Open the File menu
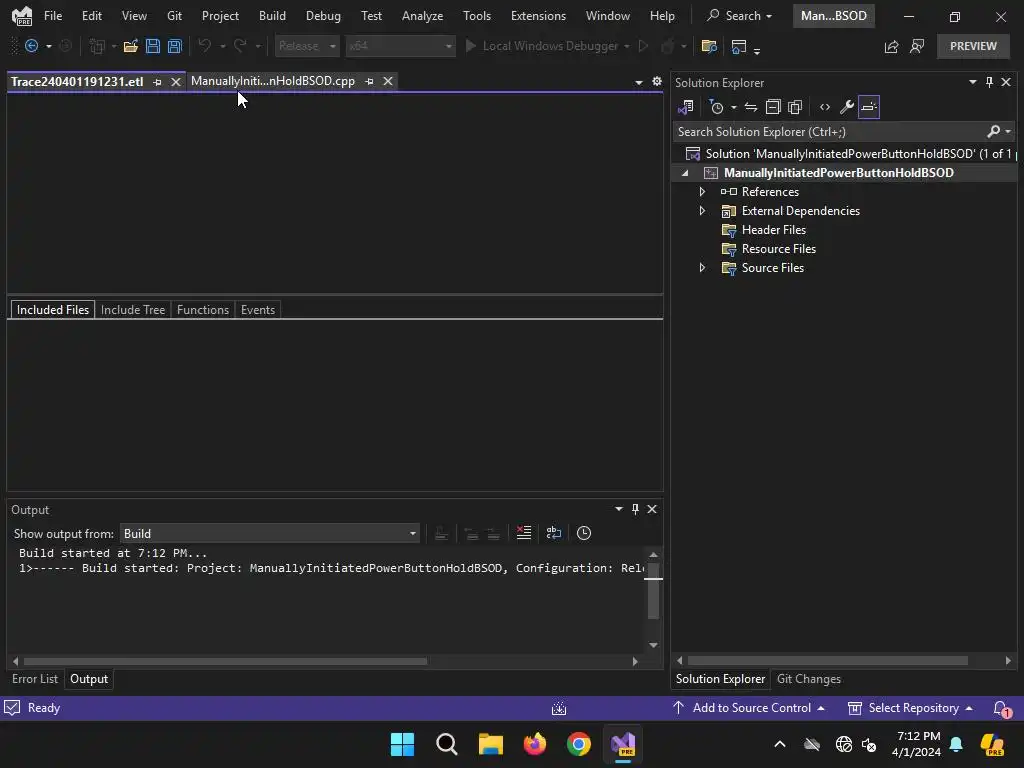This screenshot has width=1024, height=768. point(53,16)
